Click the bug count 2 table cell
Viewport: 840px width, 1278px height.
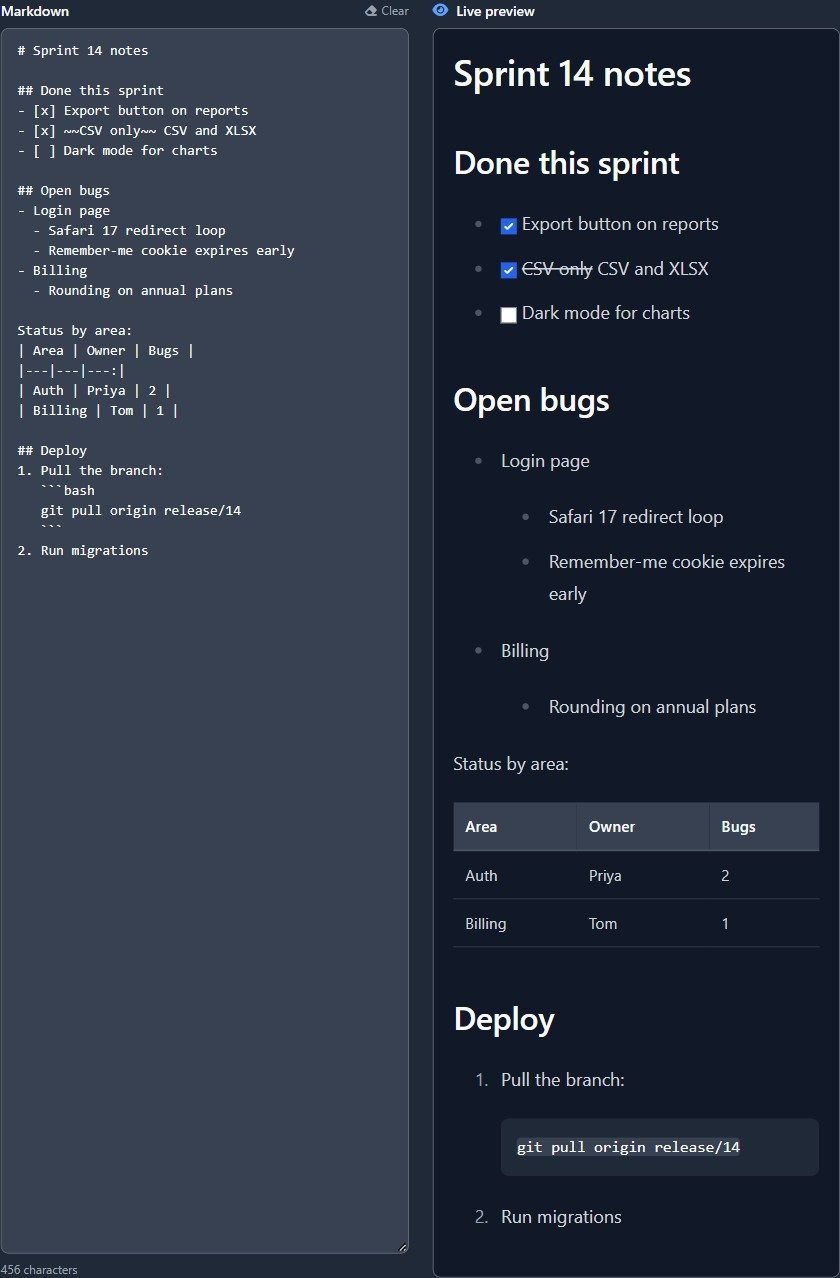click(x=764, y=875)
